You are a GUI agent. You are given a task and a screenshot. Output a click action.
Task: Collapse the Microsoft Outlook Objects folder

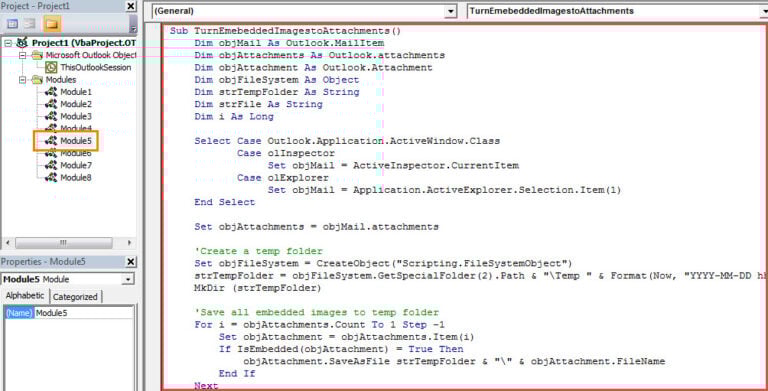(22, 55)
